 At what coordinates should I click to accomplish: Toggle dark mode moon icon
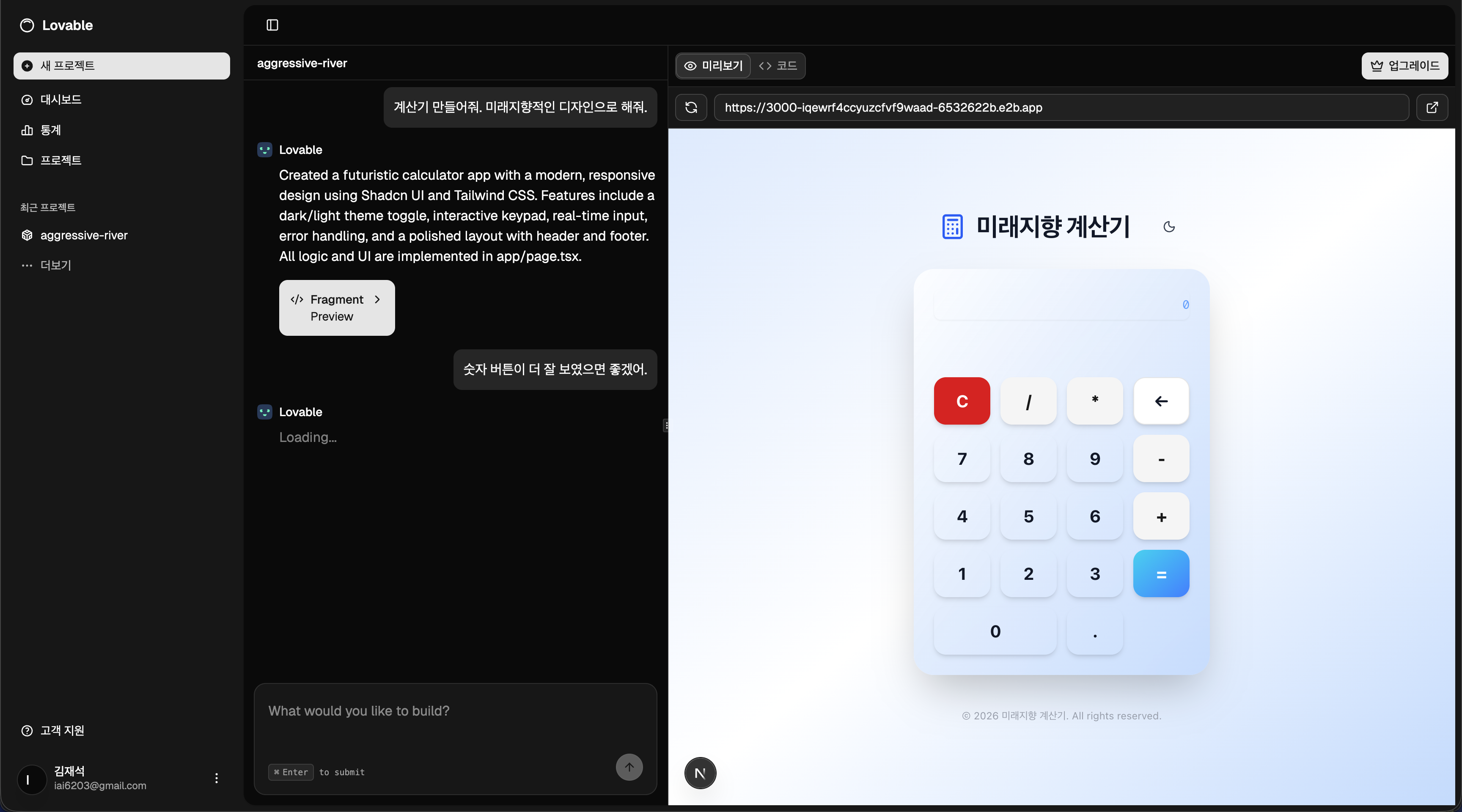coord(1168,227)
